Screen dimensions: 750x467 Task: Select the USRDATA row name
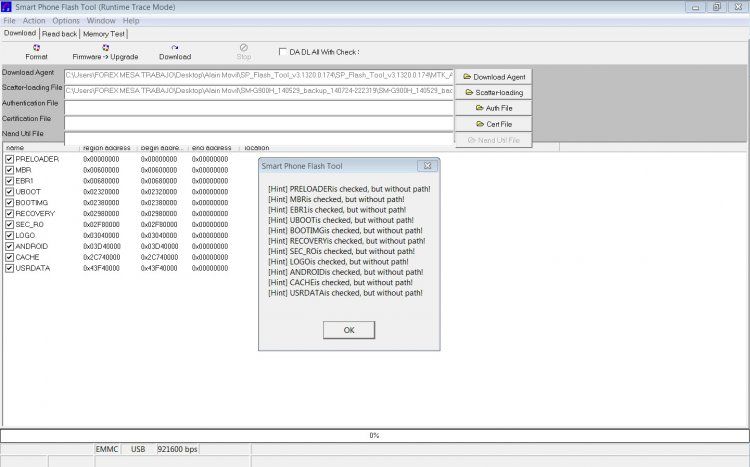[33, 268]
